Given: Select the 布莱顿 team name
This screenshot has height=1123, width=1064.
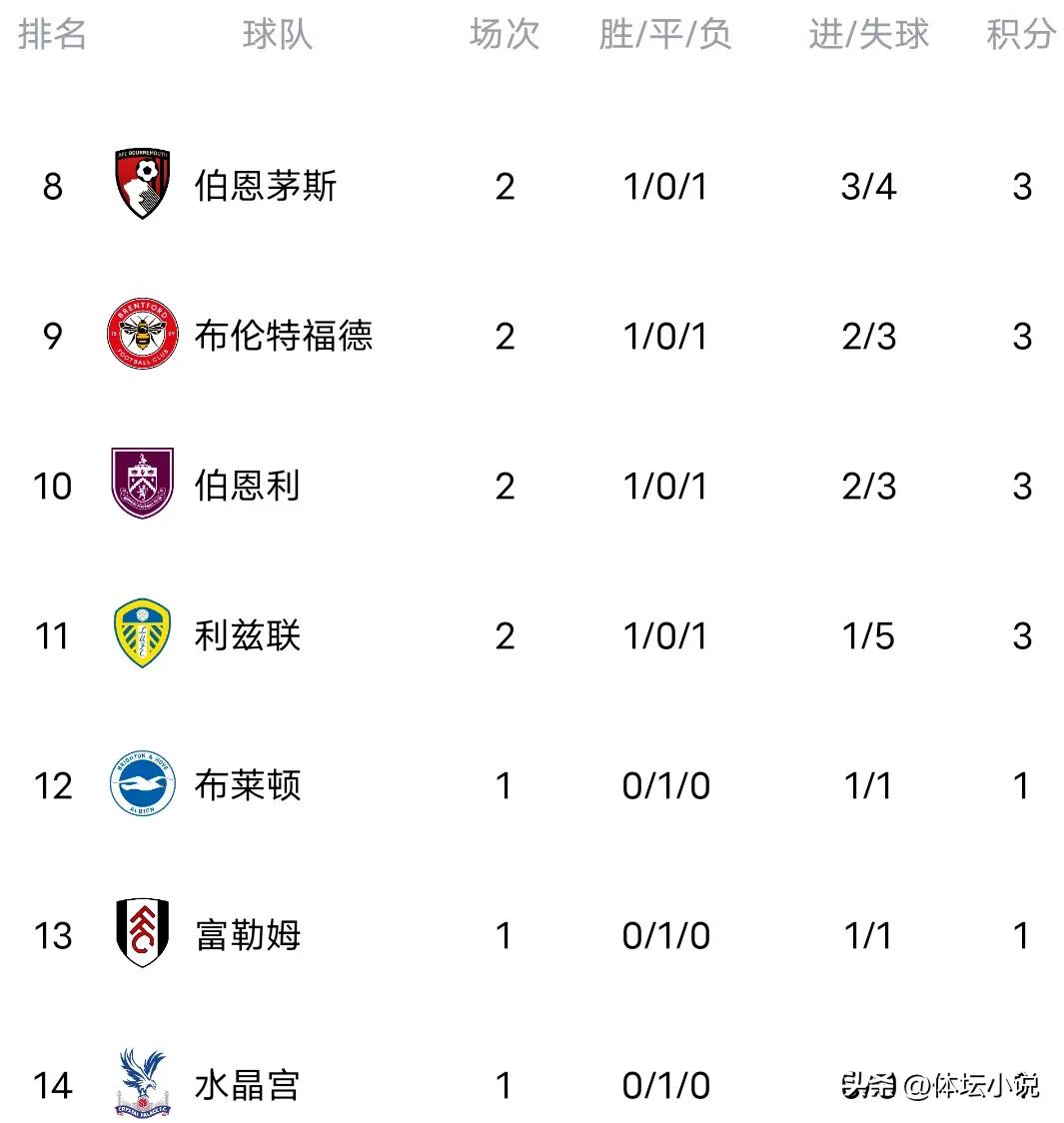Looking at the screenshot, I should [247, 785].
